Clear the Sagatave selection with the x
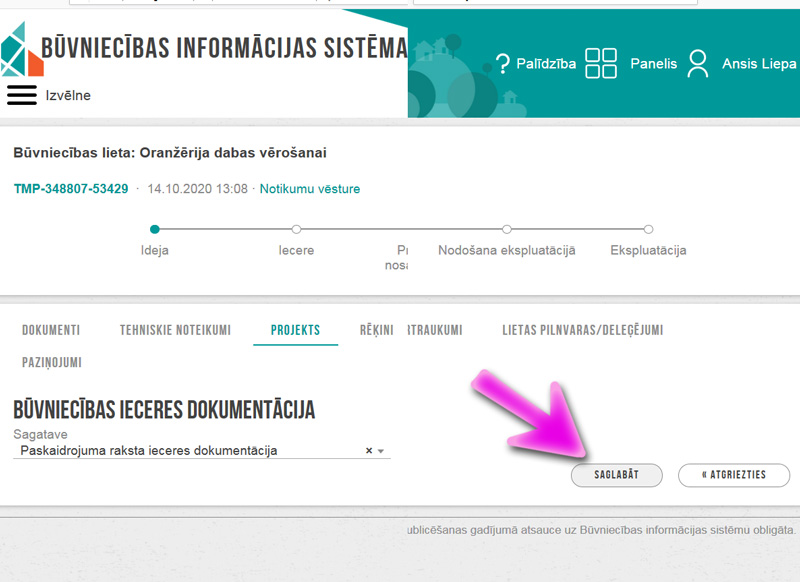 (368, 451)
